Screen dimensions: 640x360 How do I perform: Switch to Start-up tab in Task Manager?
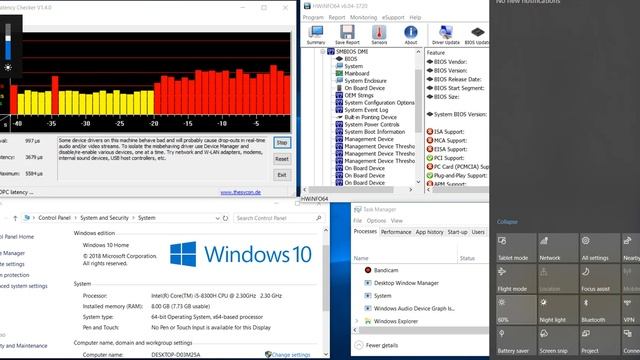tap(457, 232)
